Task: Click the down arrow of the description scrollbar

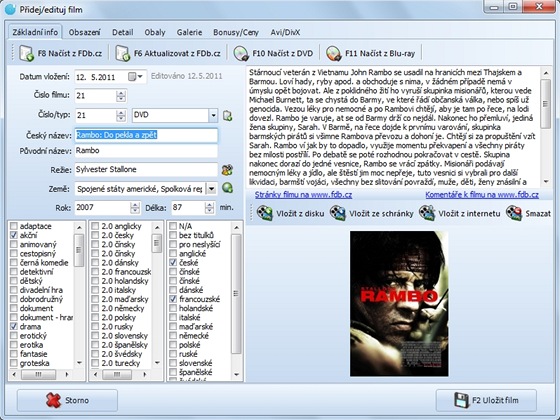Action: click(x=546, y=182)
